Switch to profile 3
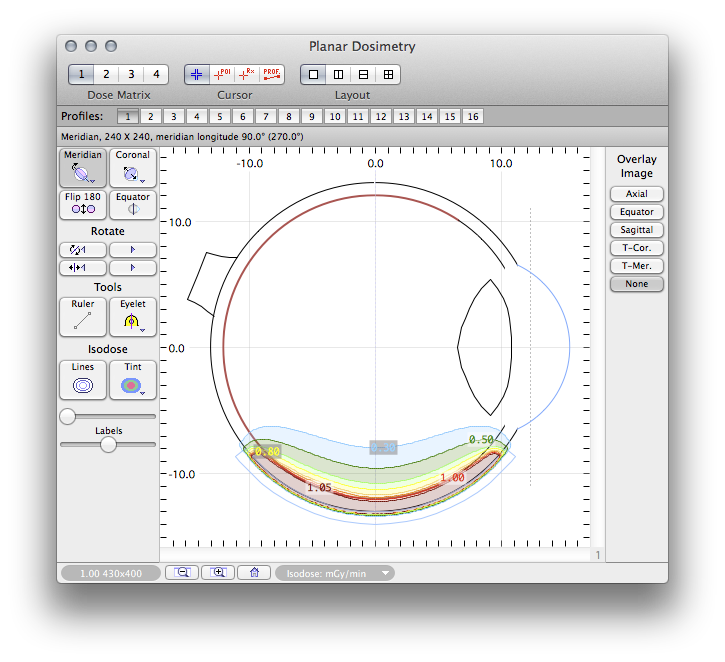This screenshot has height=662, width=725. [174, 116]
